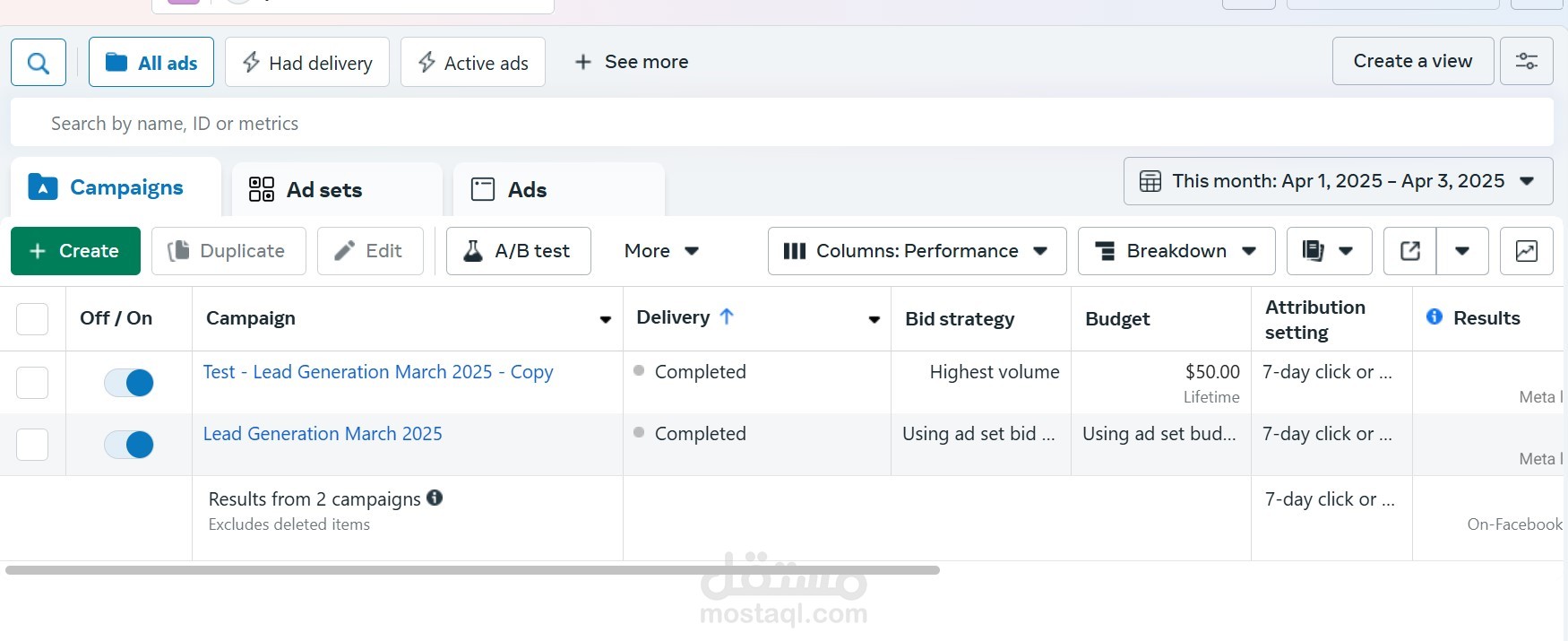Open the date range picker dropdown
1568x641 pixels.
(x=1338, y=181)
